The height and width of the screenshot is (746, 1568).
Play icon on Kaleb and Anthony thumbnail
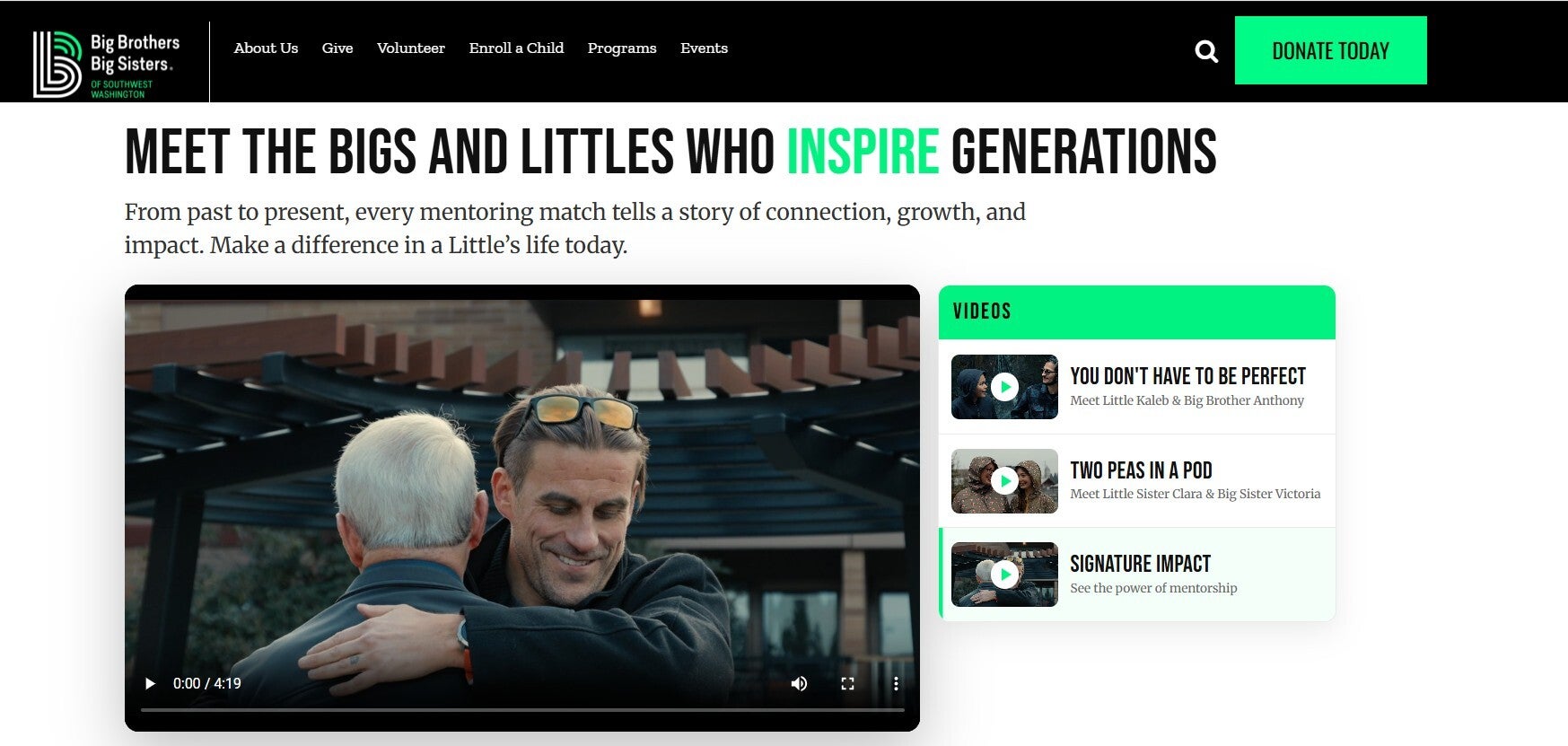[1004, 387]
